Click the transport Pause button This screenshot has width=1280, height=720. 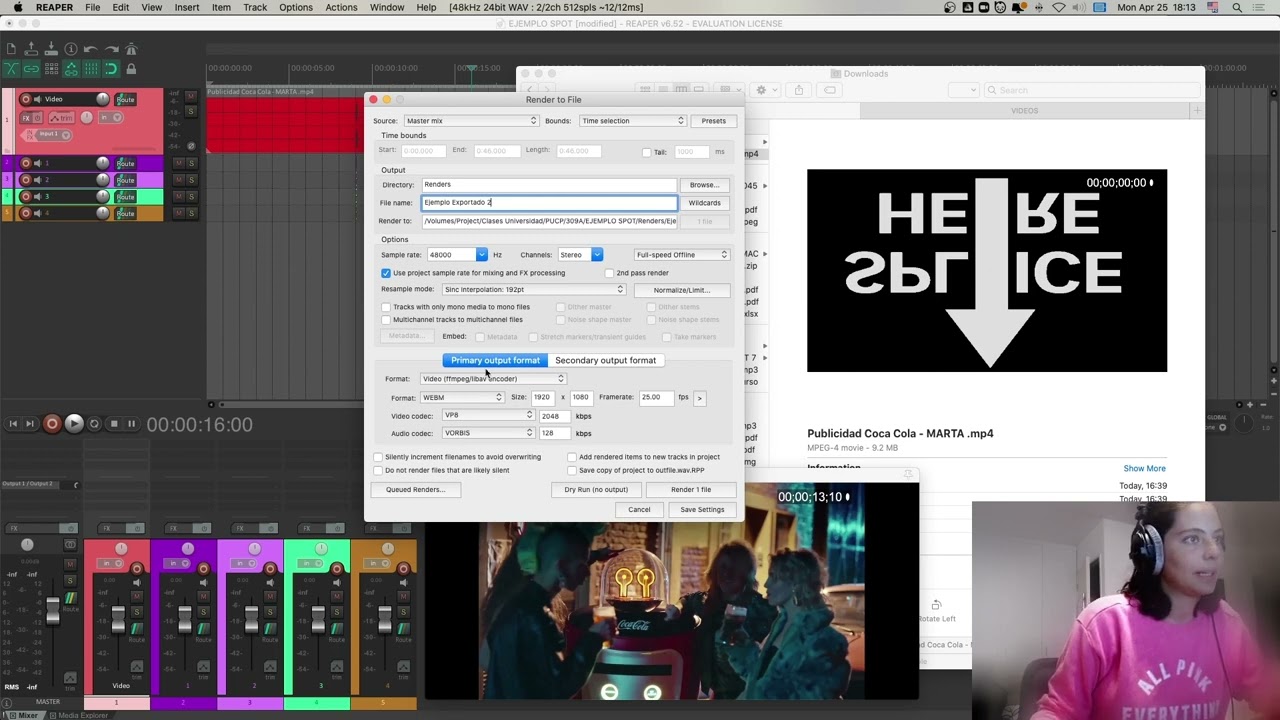click(x=131, y=424)
